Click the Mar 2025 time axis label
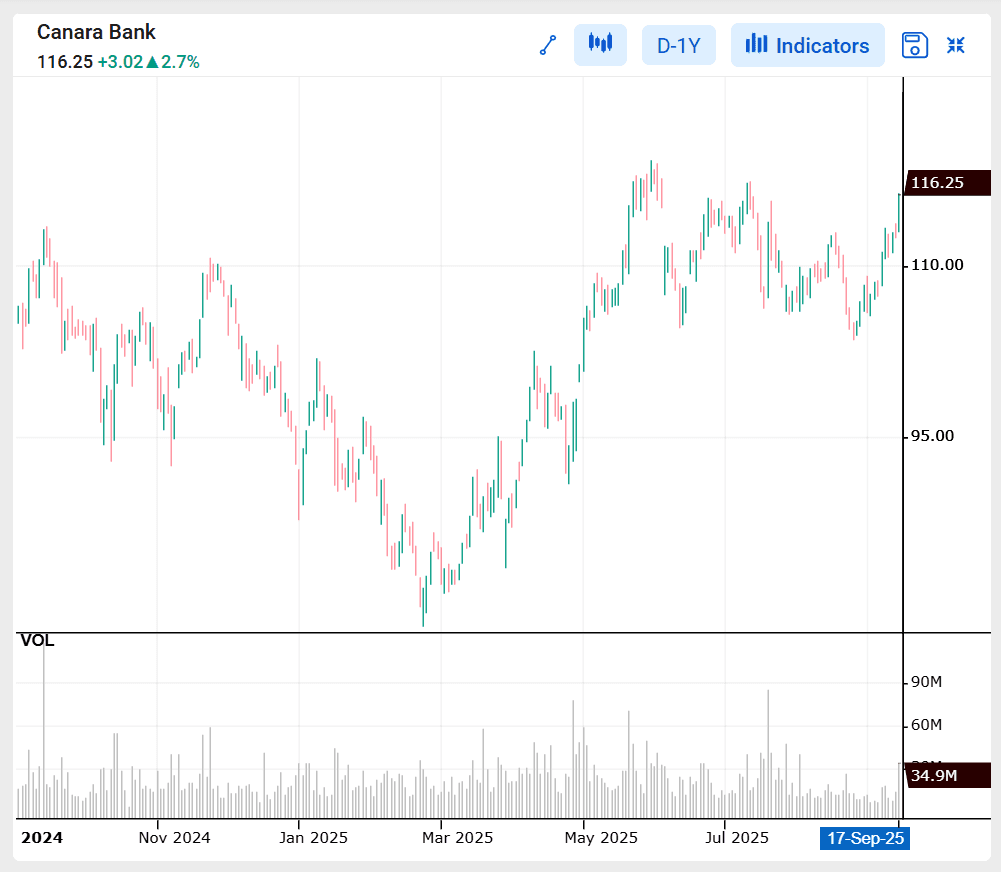Image resolution: width=1001 pixels, height=872 pixels. coord(457,838)
